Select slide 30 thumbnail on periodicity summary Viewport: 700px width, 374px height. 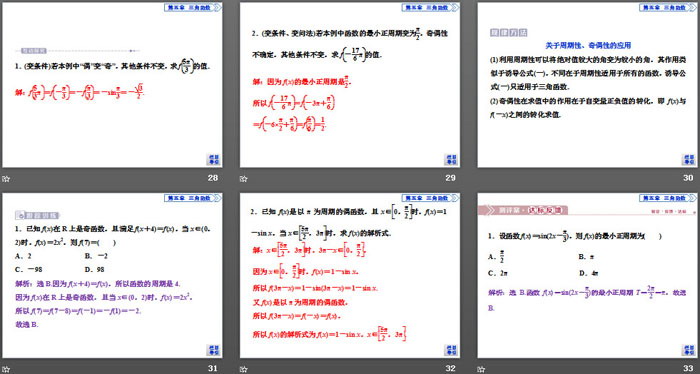click(x=588, y=85)
